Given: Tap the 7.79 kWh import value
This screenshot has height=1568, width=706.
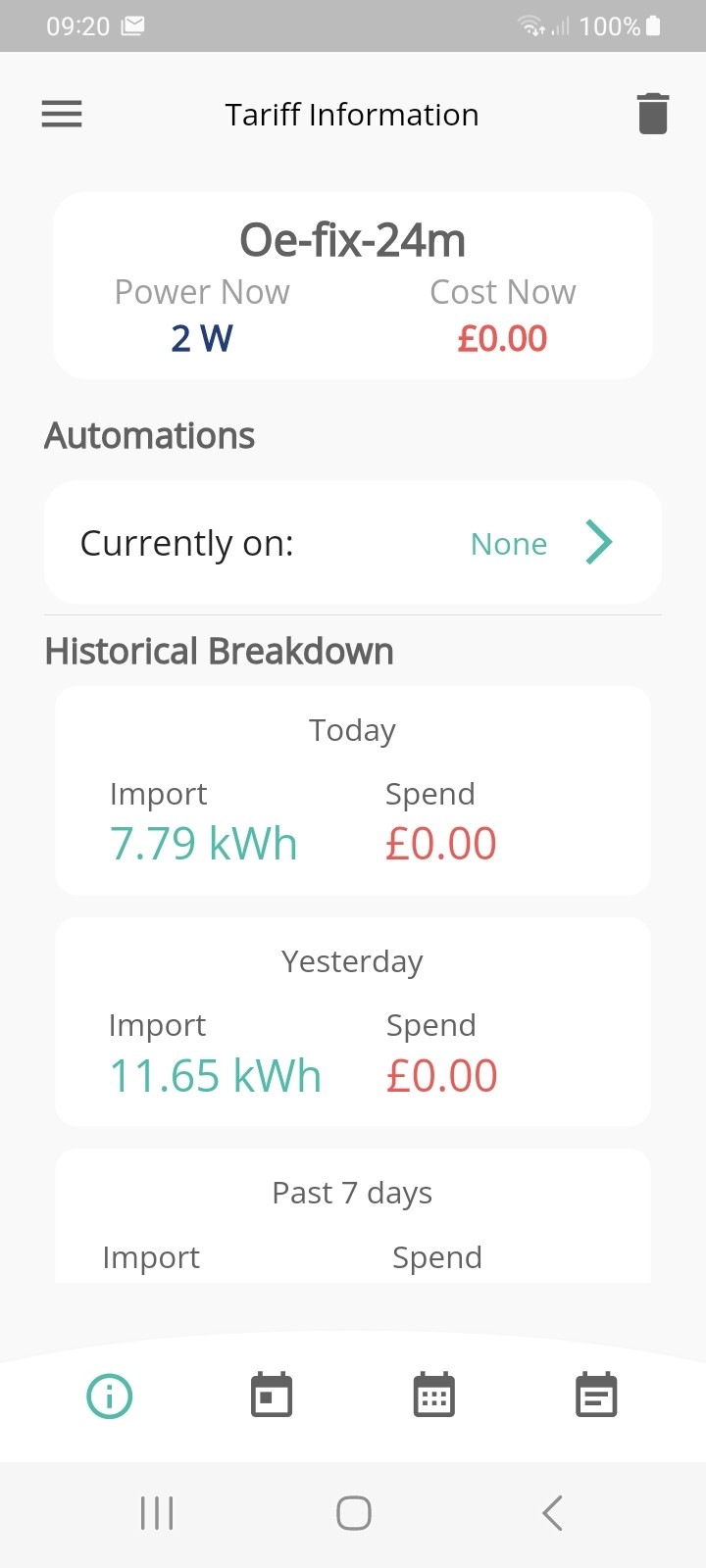Looking at the screenshot, I should [204, 844].
